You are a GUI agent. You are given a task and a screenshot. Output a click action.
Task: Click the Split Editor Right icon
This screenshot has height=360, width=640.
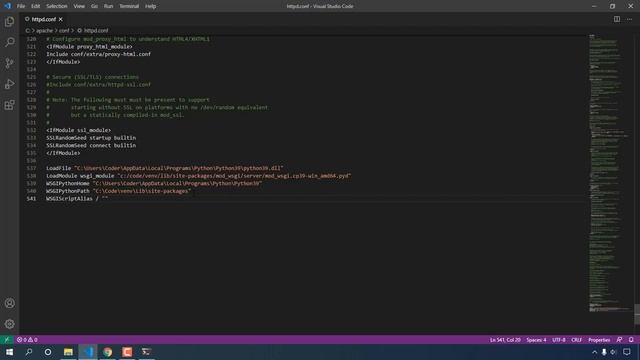click(x=617, y=19)
